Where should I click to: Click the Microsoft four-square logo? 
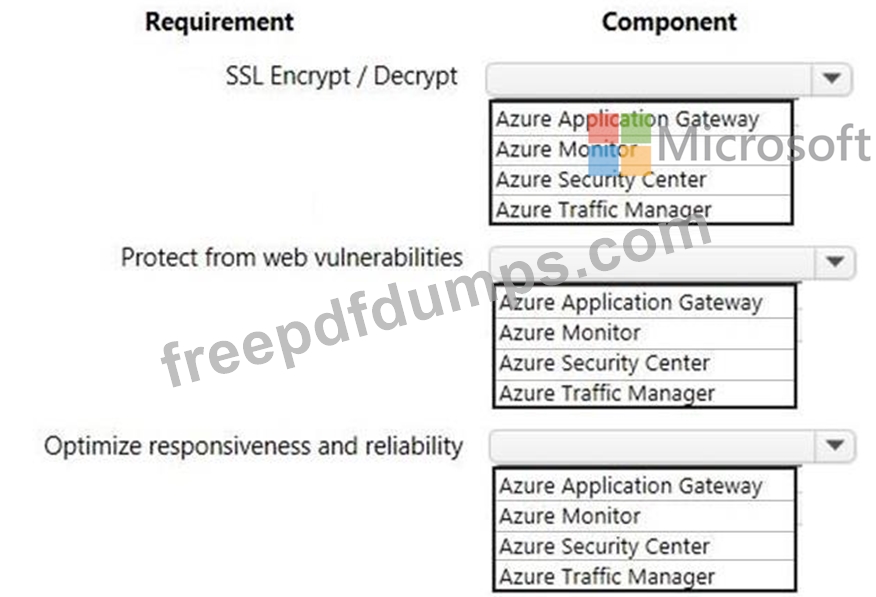[x=620, y=144]
